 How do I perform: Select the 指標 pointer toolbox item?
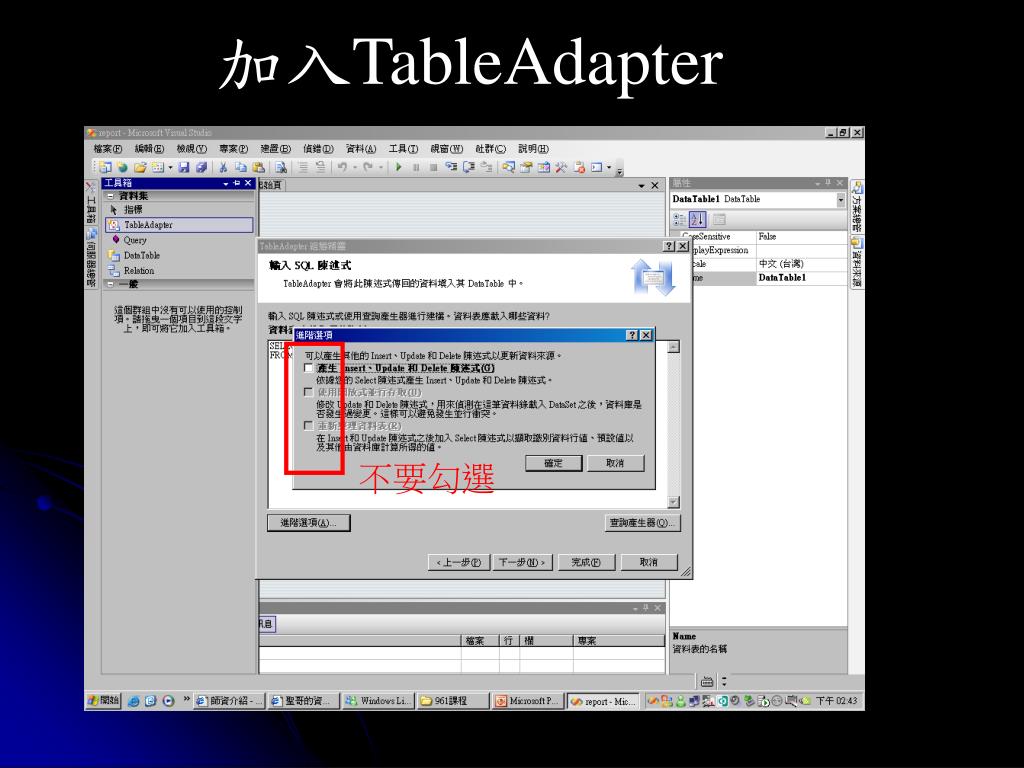(179, 210)
